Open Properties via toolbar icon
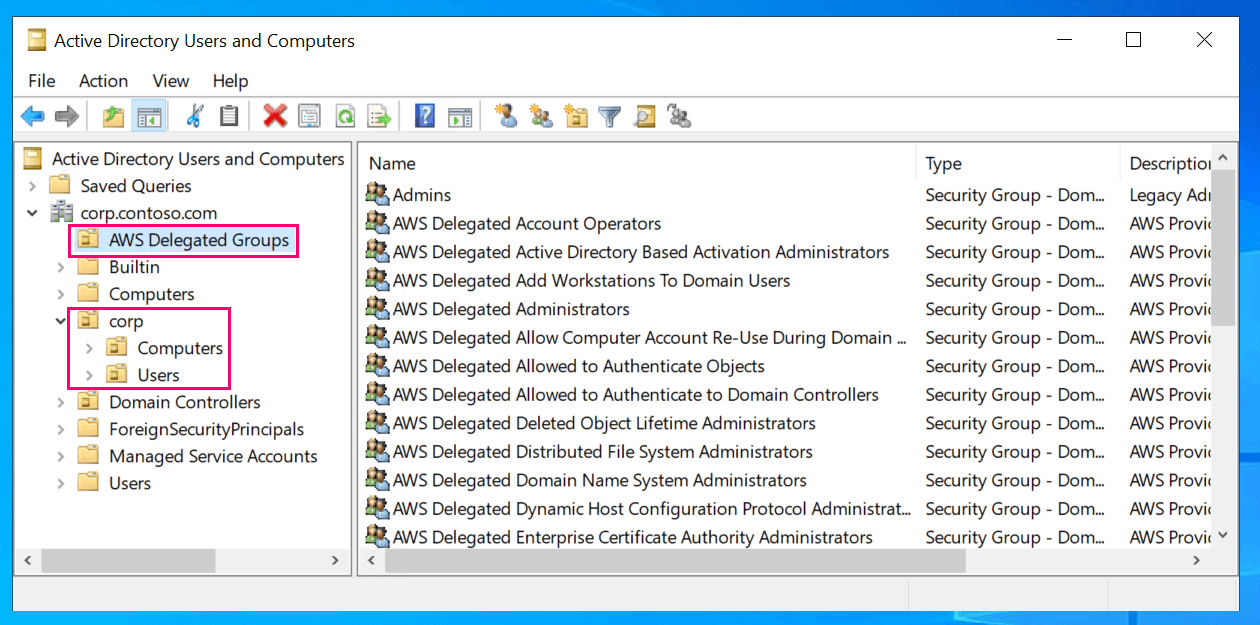1260x625 pixels. pos(309,117)
